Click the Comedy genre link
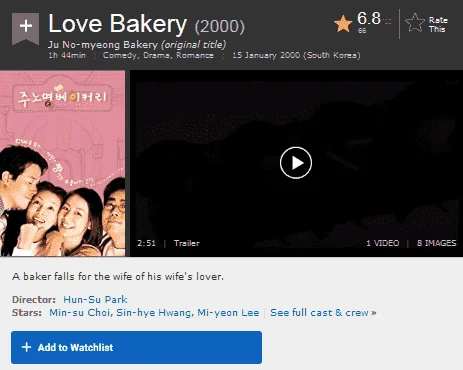Image resolution: width=463 pixels, height=370 pixels. pos(119,55)
